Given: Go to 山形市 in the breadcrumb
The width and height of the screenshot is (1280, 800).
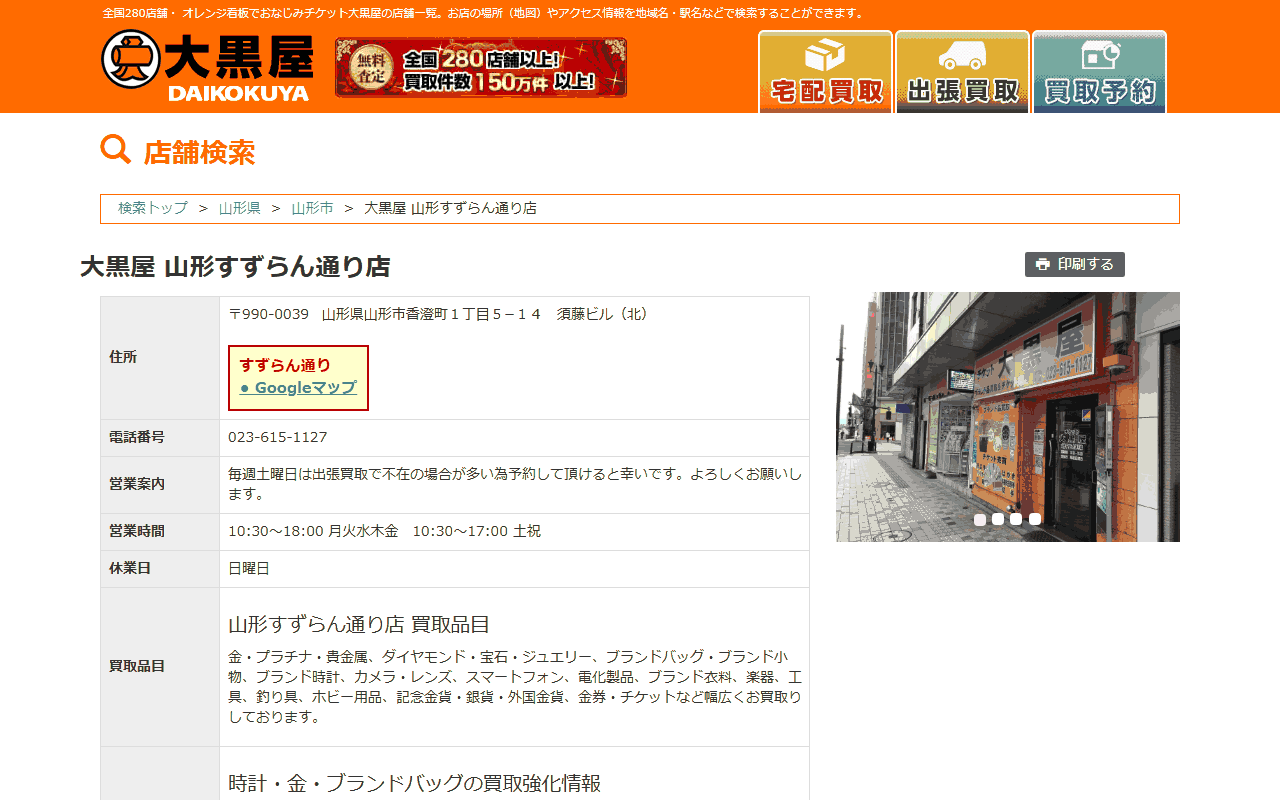Looking at the screenshot, I should click(x=312, y=208).
